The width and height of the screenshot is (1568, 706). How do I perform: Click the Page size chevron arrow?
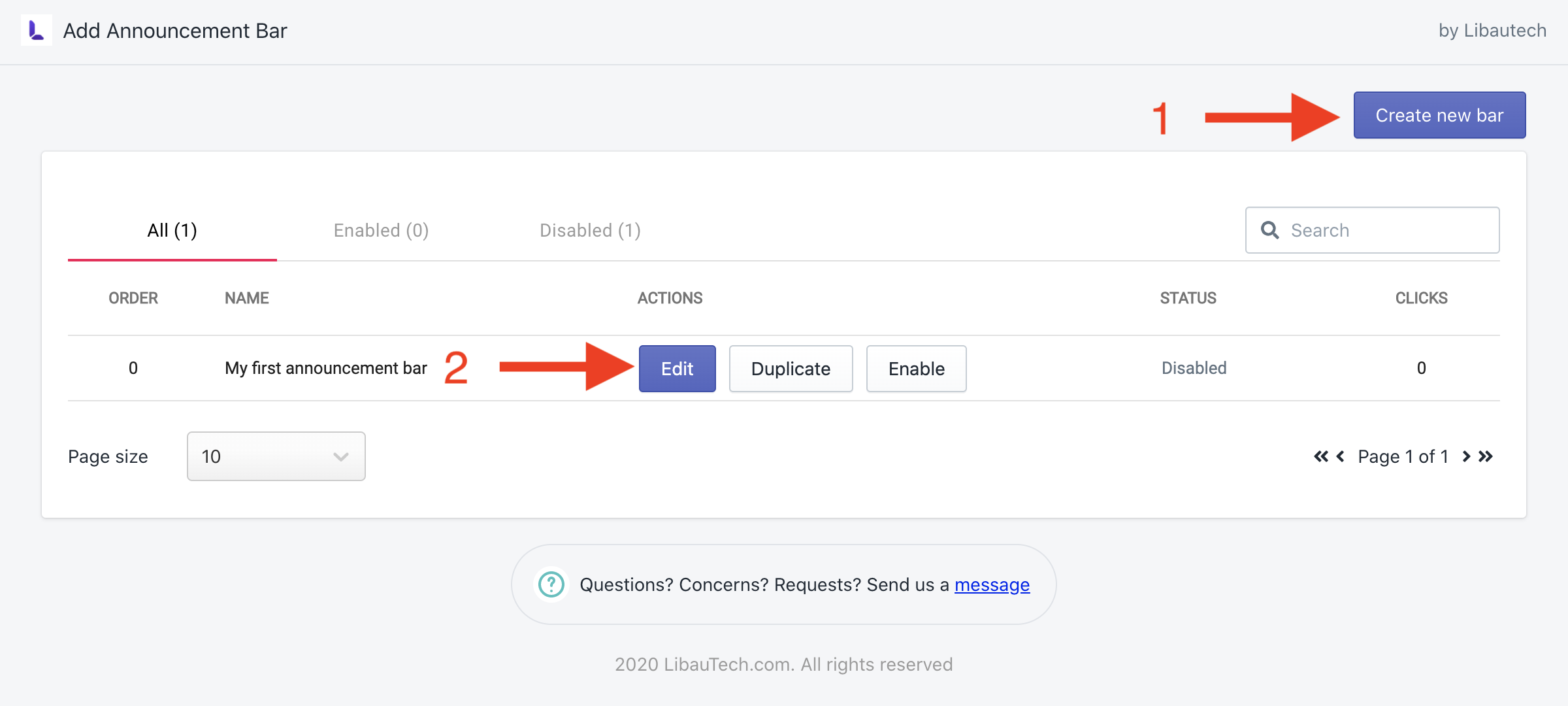tap(340, 456)
